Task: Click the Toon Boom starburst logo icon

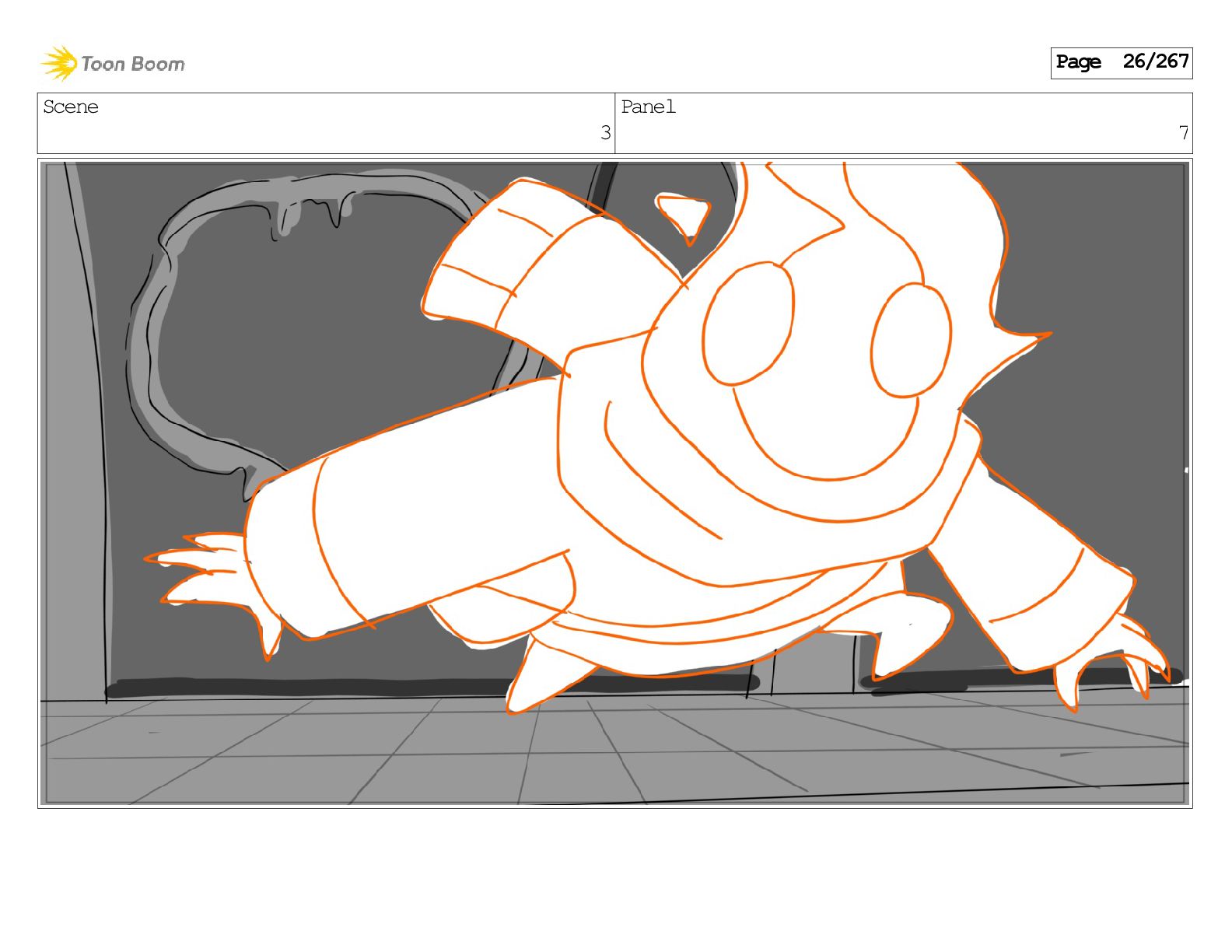Action: pyautogui.click(x=59, y=63)
